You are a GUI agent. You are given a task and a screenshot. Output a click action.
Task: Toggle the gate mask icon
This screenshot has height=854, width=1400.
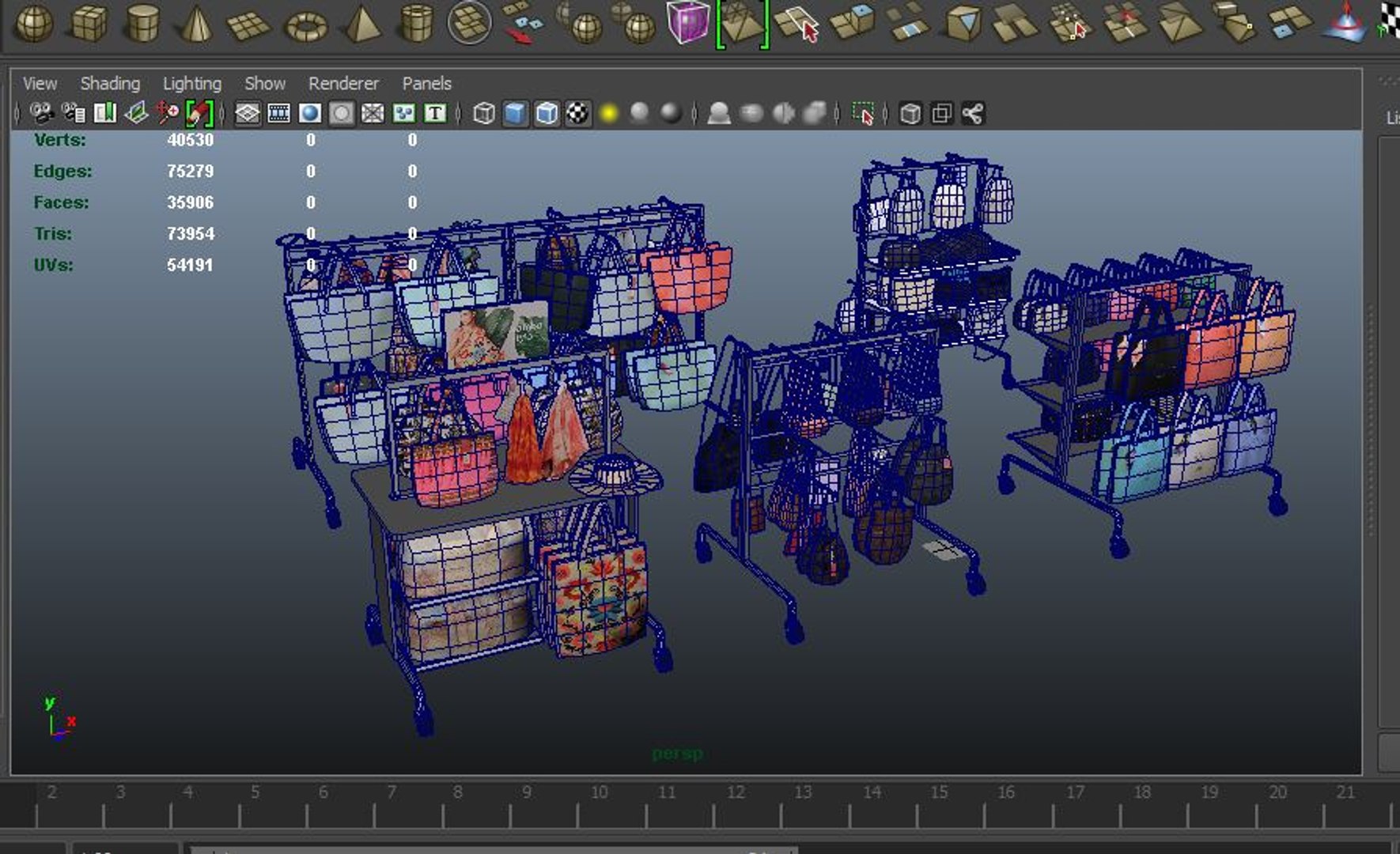(342, 113)
